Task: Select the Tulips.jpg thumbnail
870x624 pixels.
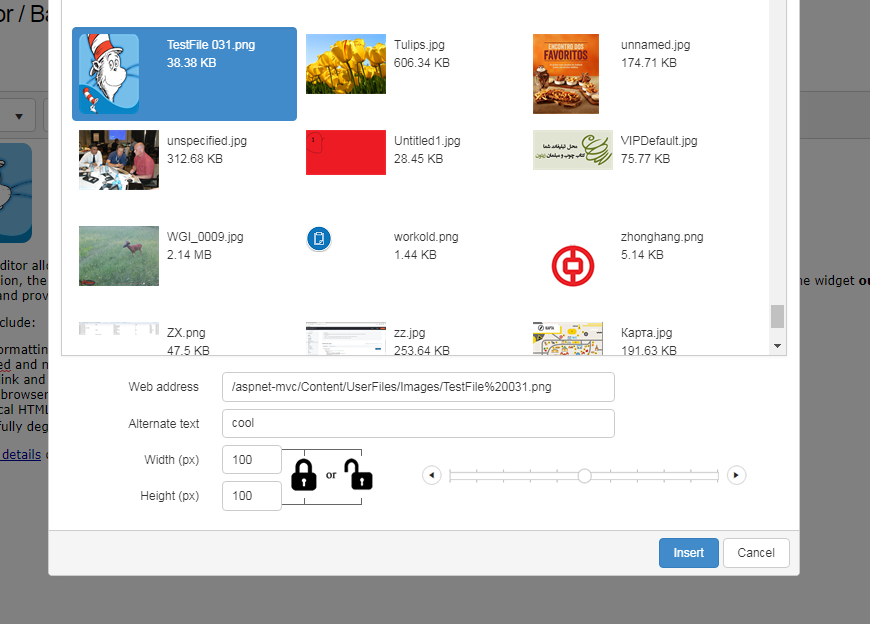Action: click(346, 64)
